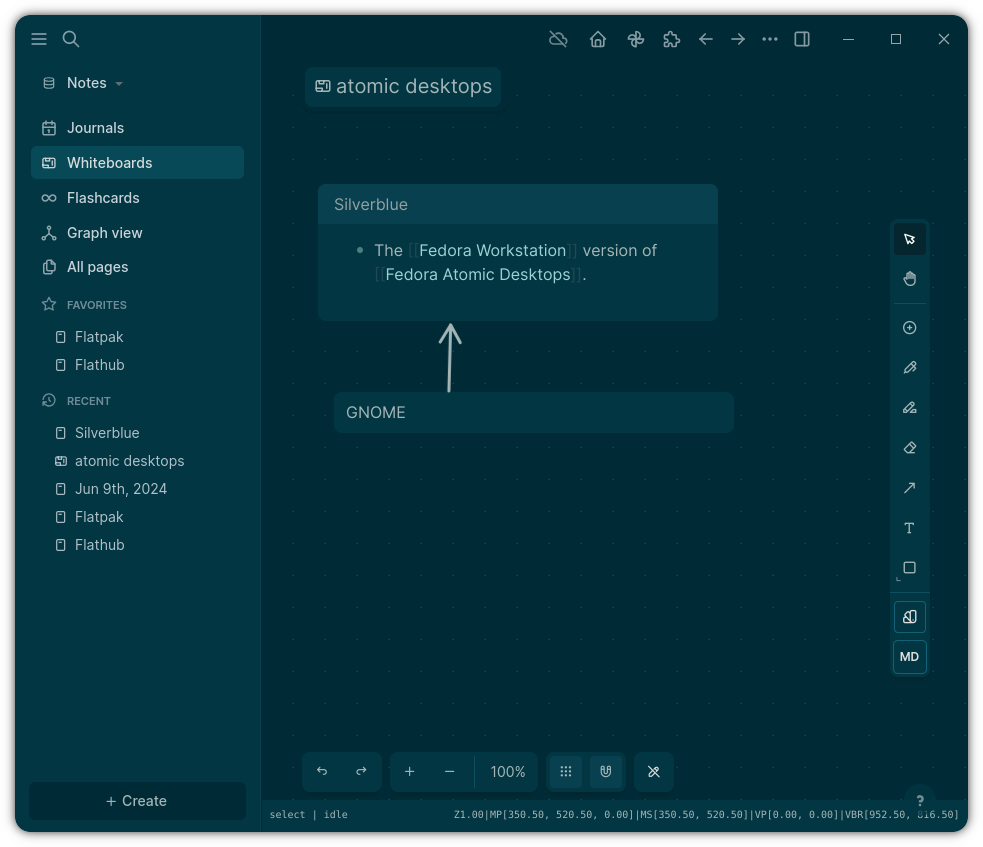Click the add block or page tool
This screenshot has height=847, width=983.
[x=909, y=328]
